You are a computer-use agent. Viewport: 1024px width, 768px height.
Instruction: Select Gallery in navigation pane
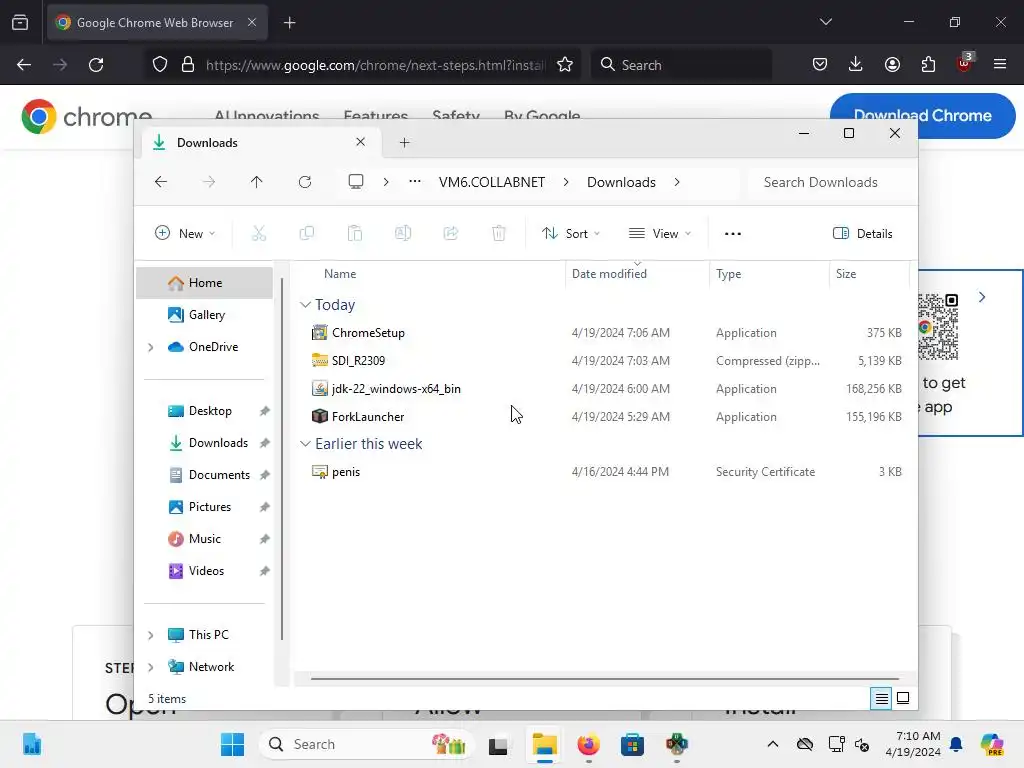(x=204, y=315)
